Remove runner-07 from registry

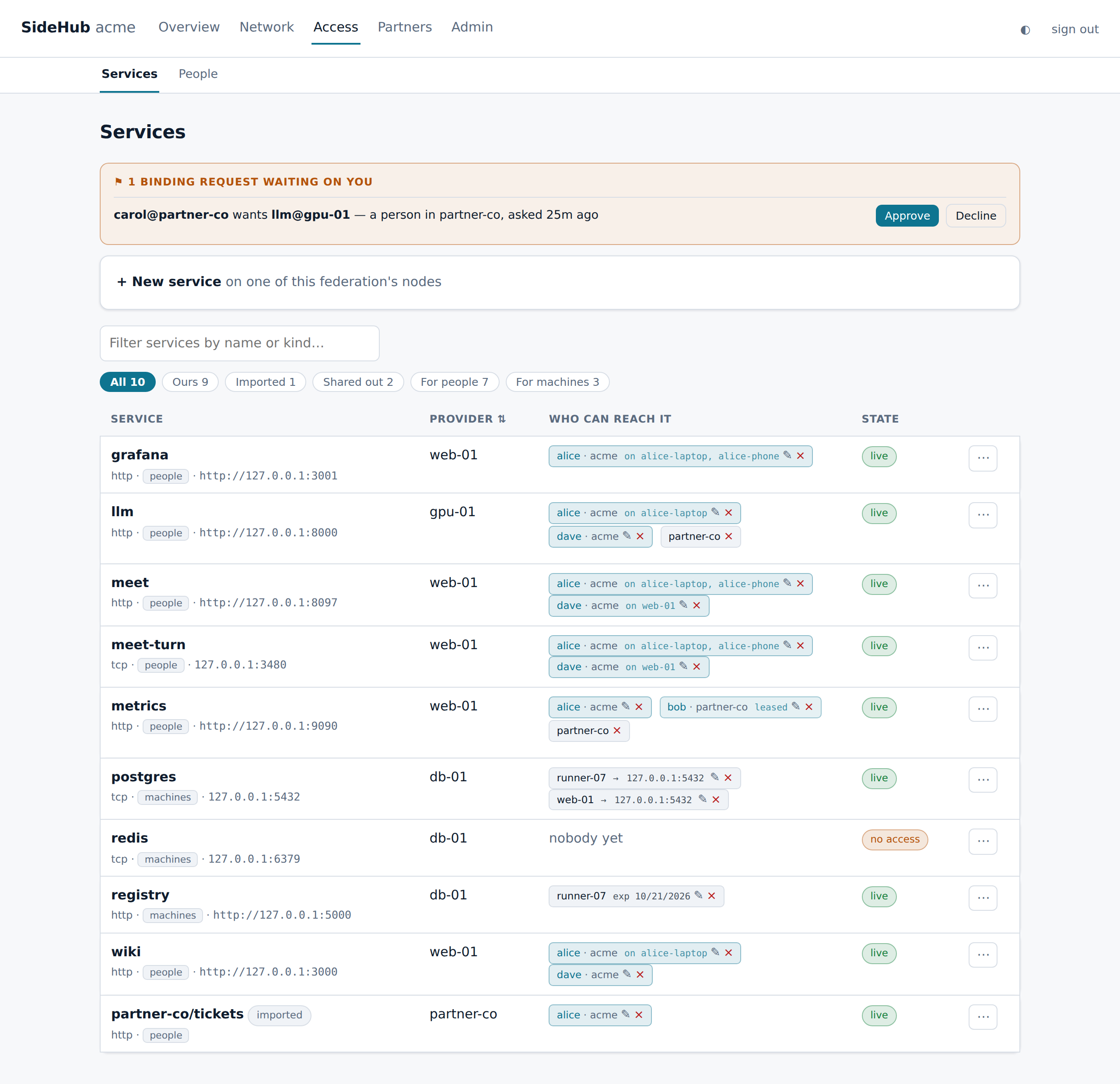[711, 896]
